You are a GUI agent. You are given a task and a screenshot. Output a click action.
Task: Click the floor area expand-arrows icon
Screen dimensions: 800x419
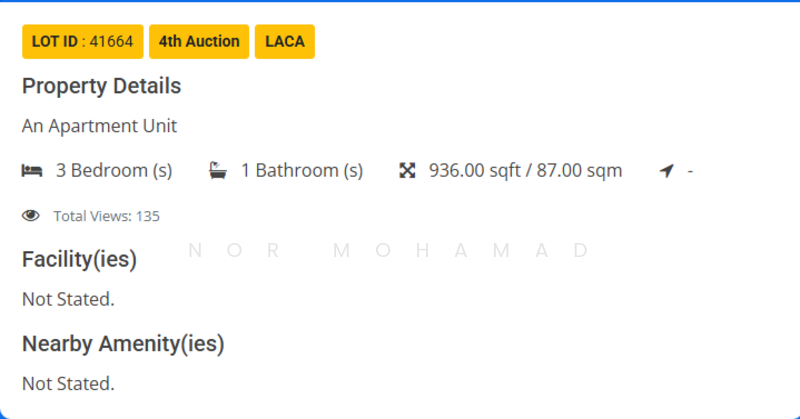click(x=407, y=171)
